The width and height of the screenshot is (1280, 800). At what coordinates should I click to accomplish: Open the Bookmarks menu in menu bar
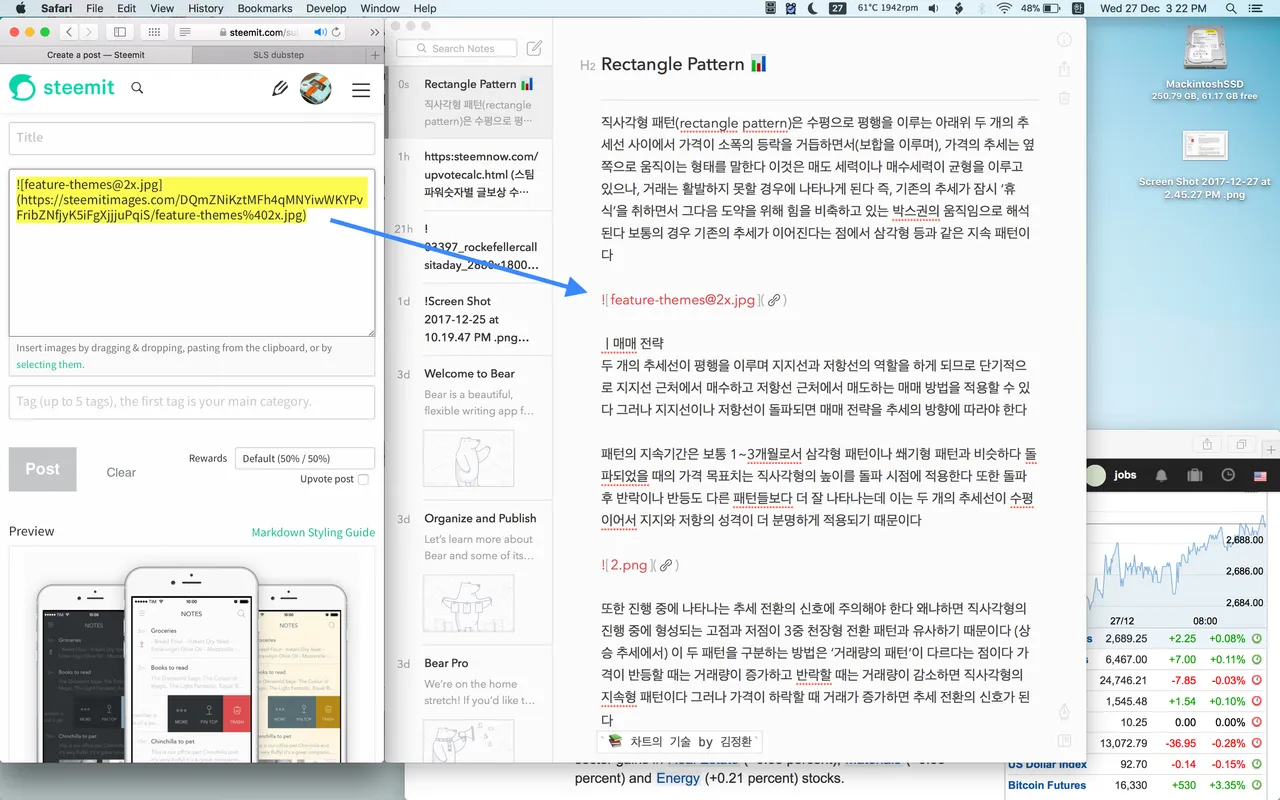pyautogui.click(x=265, y=8)
